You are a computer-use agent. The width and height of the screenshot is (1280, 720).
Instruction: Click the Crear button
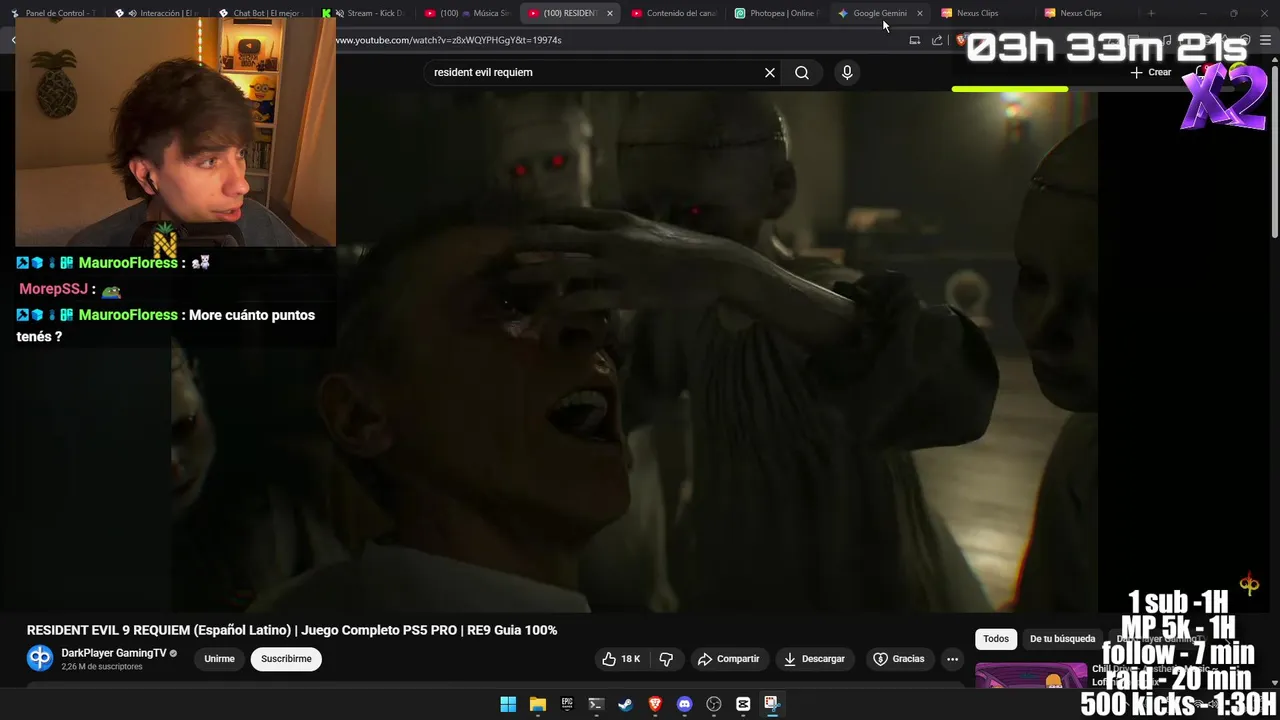point(1151,72)
